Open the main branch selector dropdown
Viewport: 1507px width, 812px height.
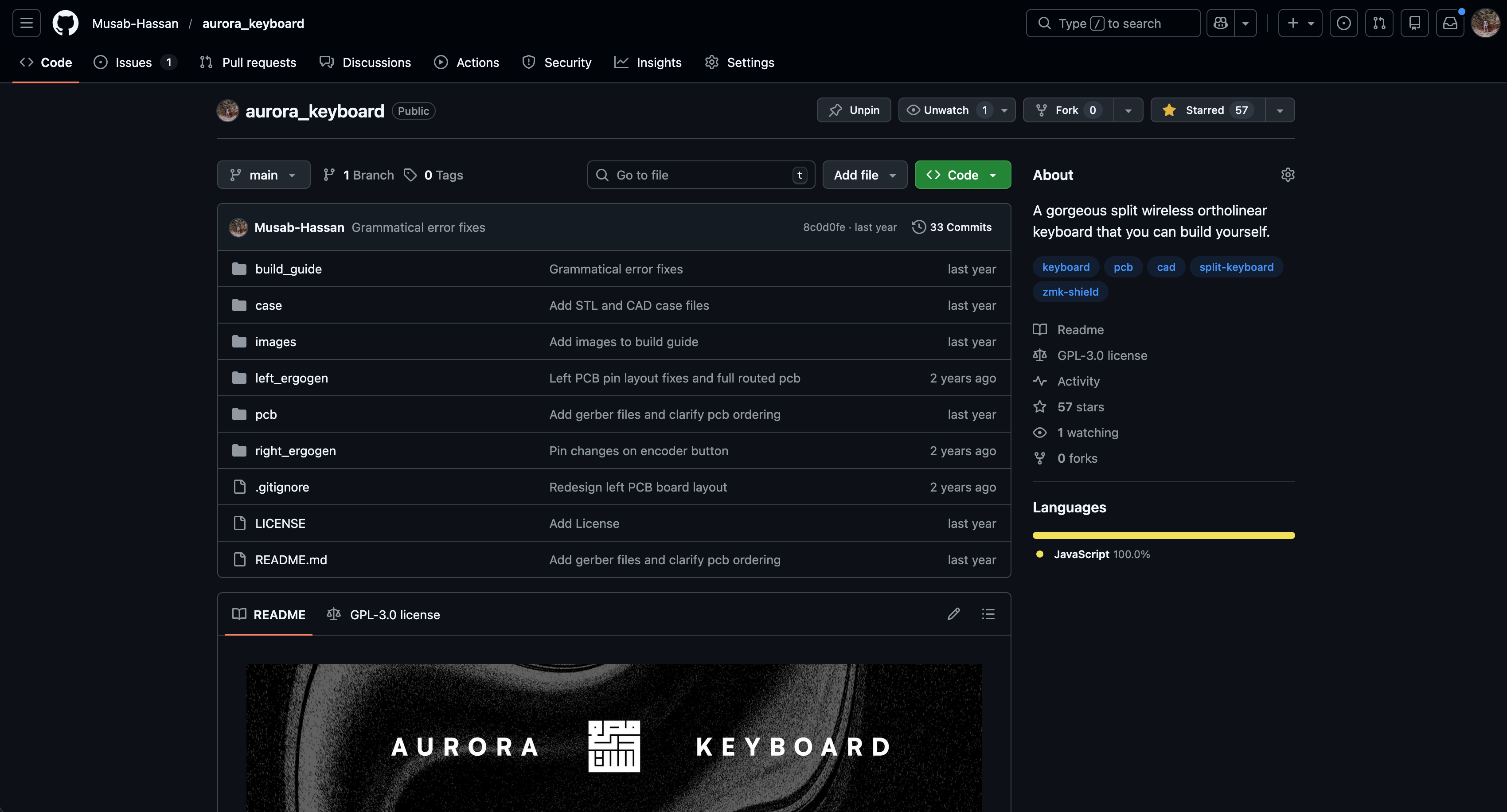click(x=263, y=174)
